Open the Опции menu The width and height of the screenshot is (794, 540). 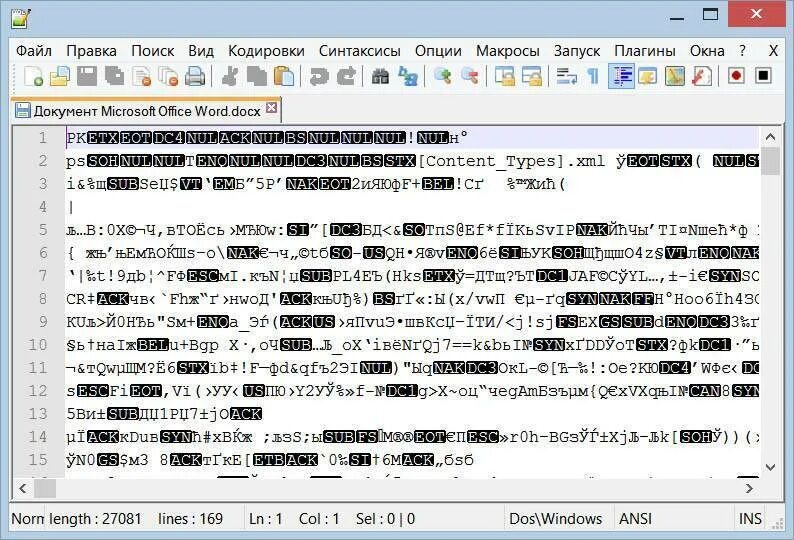pos(438,51)
